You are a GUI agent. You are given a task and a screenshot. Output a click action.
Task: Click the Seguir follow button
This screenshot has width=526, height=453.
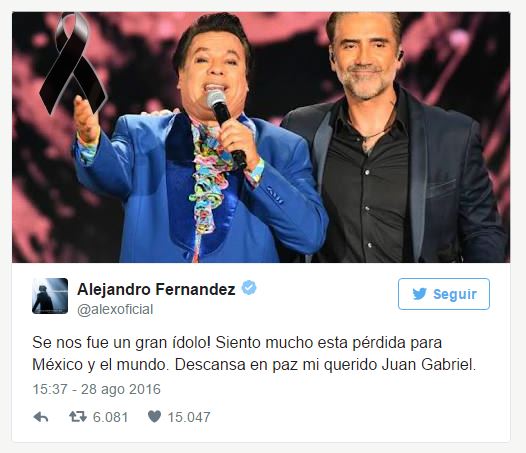[x=444, y=294]
